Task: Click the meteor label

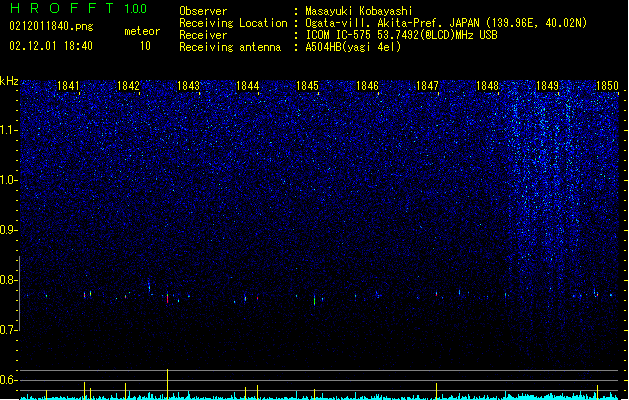Action: [142, 31]
